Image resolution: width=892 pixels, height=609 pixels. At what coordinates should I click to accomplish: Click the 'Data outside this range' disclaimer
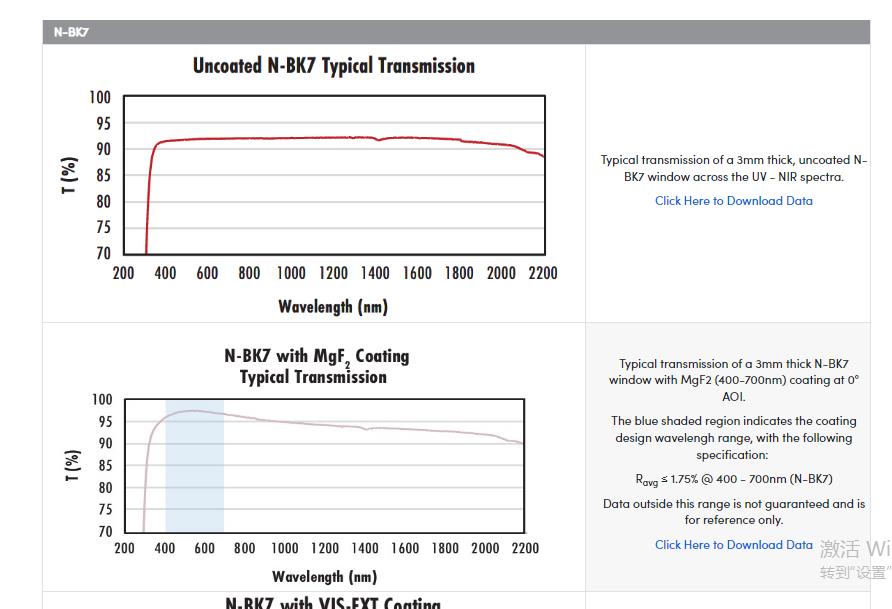(x=733, y=512)
